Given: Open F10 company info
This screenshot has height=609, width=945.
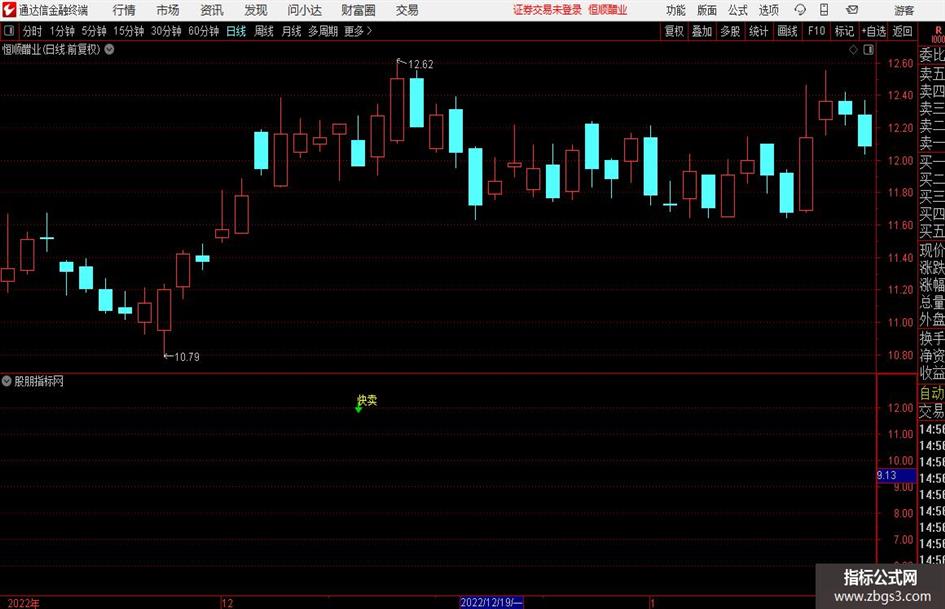Looking at the screenshot, I should 816,31.
